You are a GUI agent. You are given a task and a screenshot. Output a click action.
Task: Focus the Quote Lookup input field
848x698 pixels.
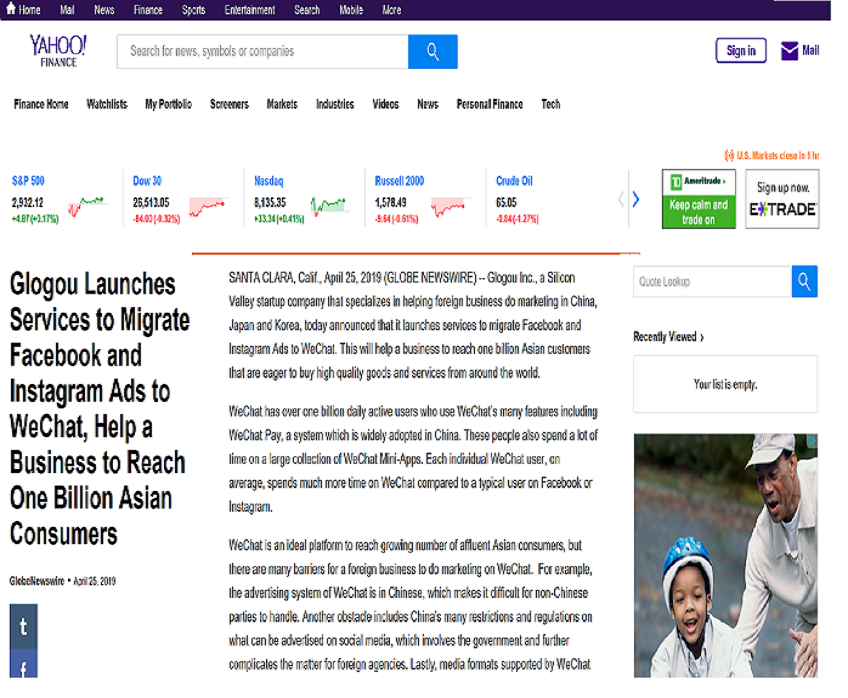(x=712, y=281)
